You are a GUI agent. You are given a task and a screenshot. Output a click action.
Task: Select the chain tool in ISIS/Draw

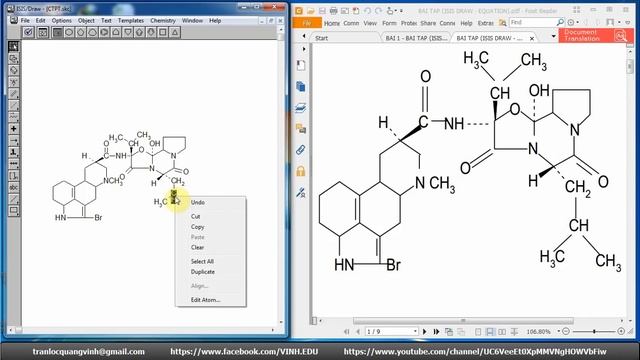[x=13, y=117]
